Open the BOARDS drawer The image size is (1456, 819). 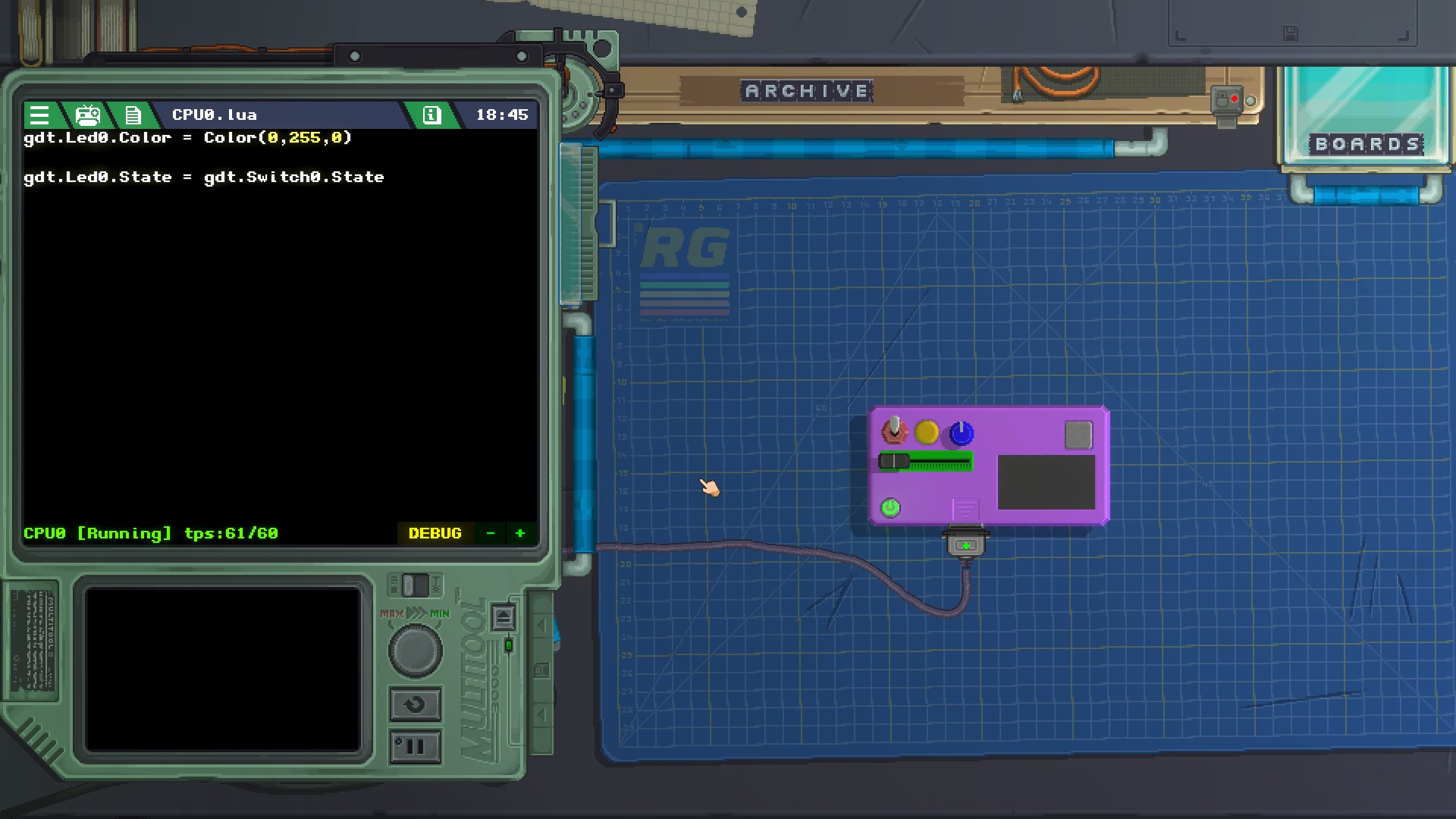click(x=1367, y=143)
